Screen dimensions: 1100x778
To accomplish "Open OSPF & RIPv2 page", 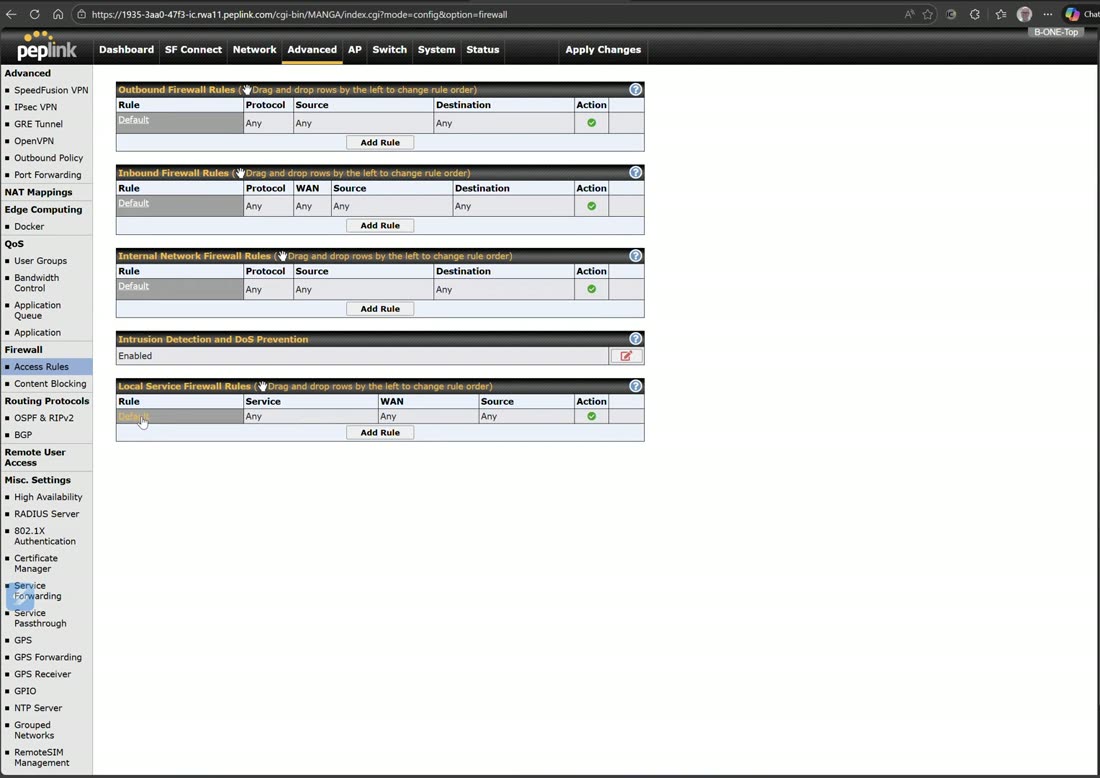I will (43, 418).
